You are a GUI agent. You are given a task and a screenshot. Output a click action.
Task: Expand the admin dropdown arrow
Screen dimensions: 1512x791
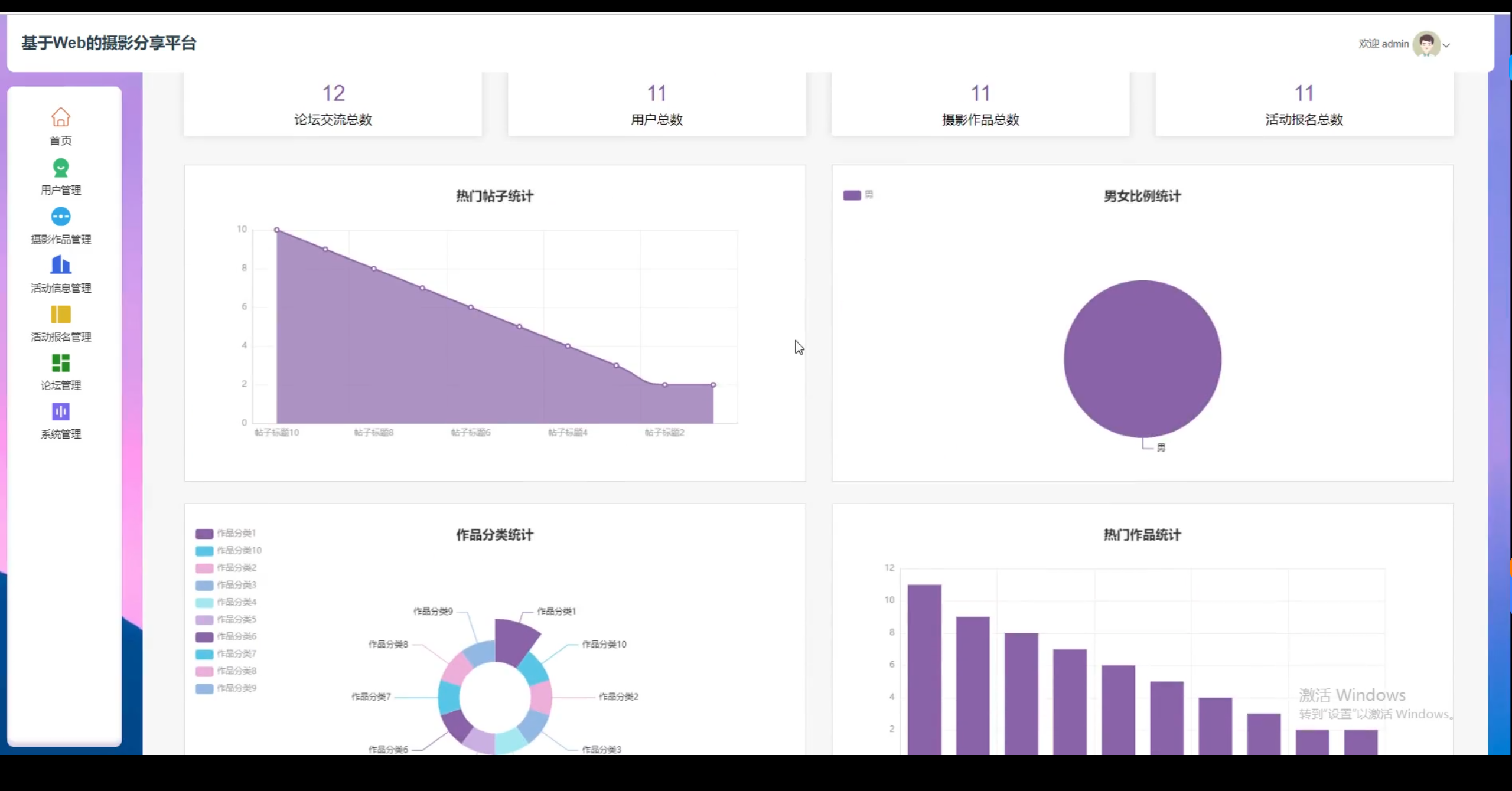(x=1446, y=45)
